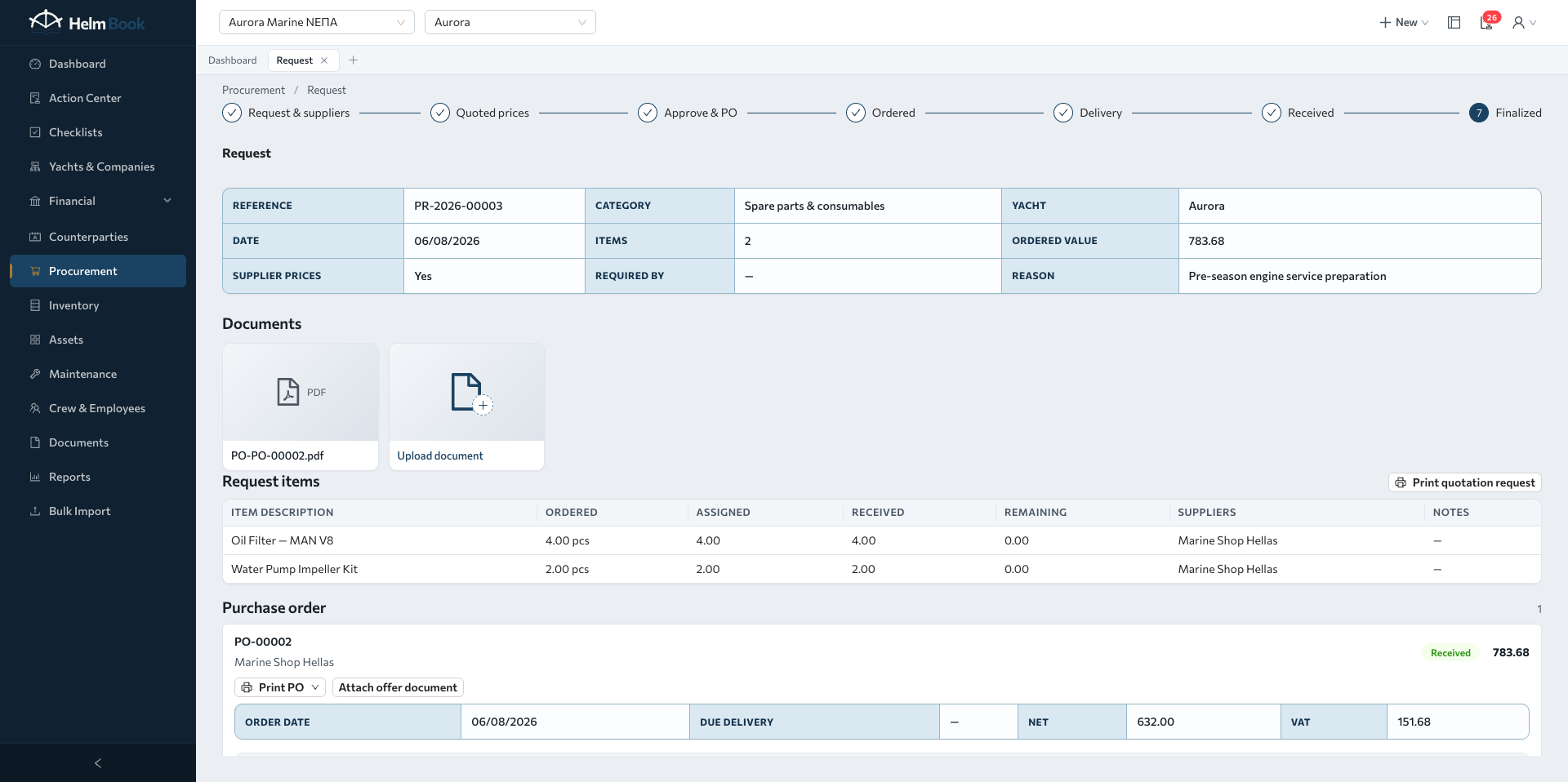Click the PO-00002 purchase order title
Viewport: 1568px width, 782px height.
(263, 642)
